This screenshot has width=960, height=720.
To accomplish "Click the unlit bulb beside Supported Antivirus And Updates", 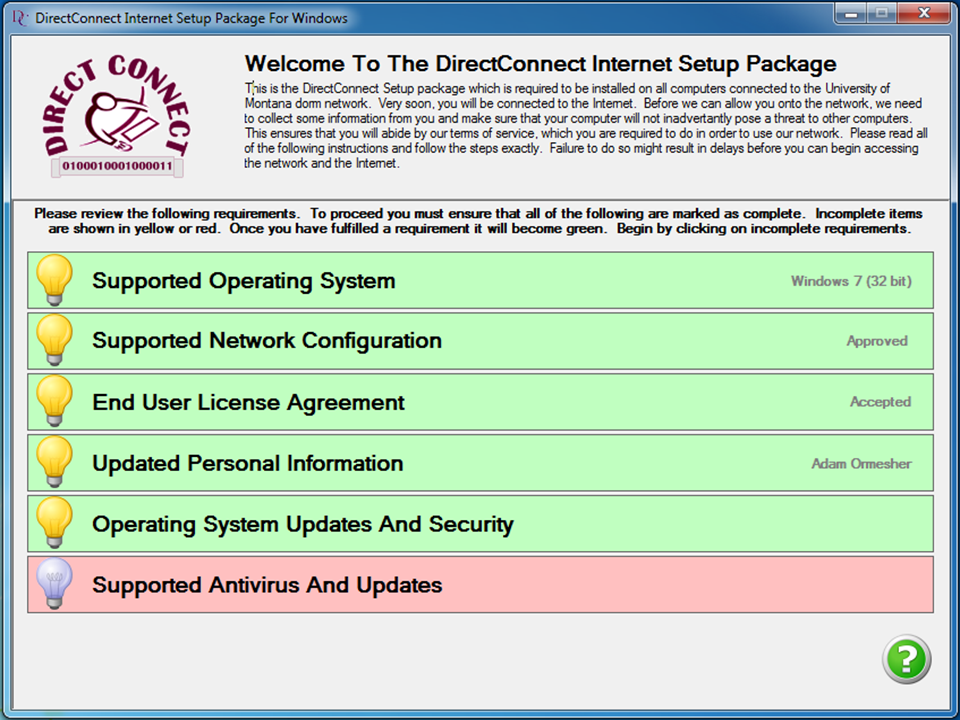I will point(54,583).
